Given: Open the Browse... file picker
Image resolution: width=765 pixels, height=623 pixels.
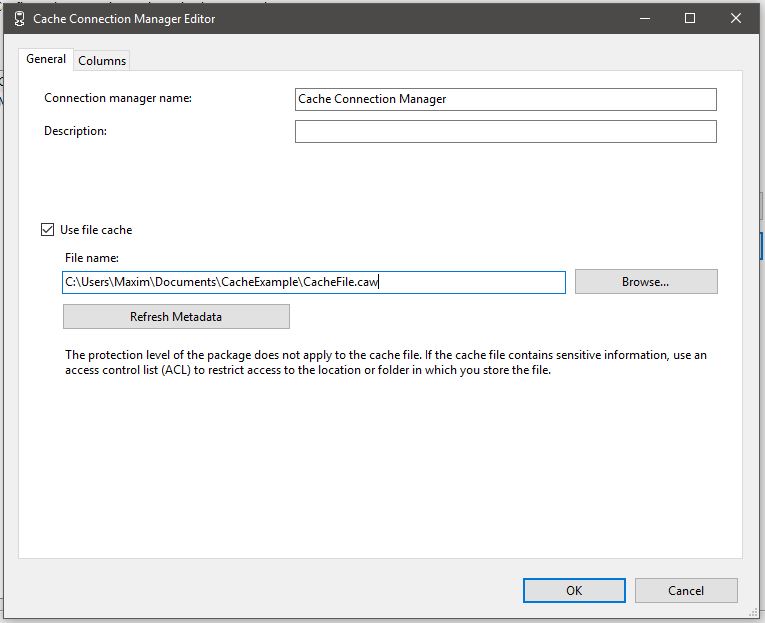Looking at the screenshot, I should click(646, 281).
